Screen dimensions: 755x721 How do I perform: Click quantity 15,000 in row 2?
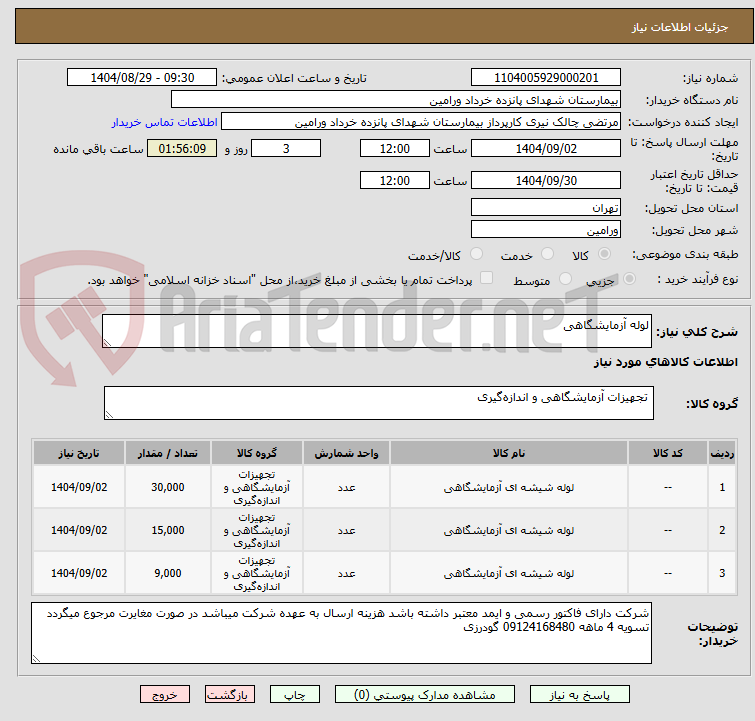168,530
